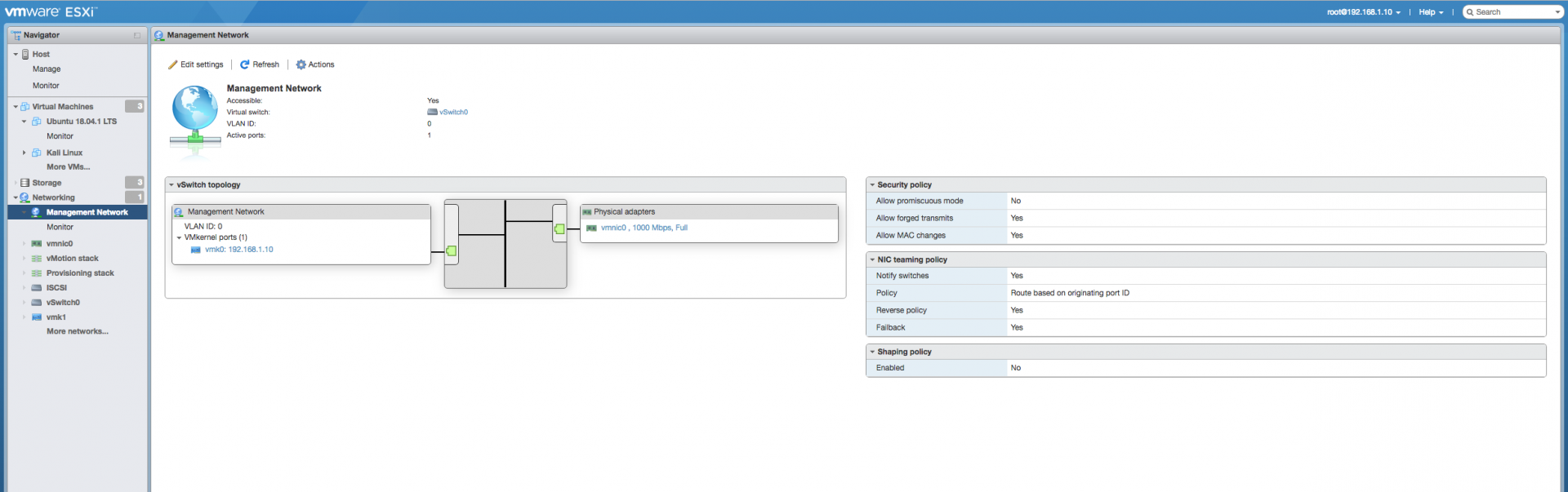Minimize the Navigator panel with its collapse icon

[x=137, y=35]
